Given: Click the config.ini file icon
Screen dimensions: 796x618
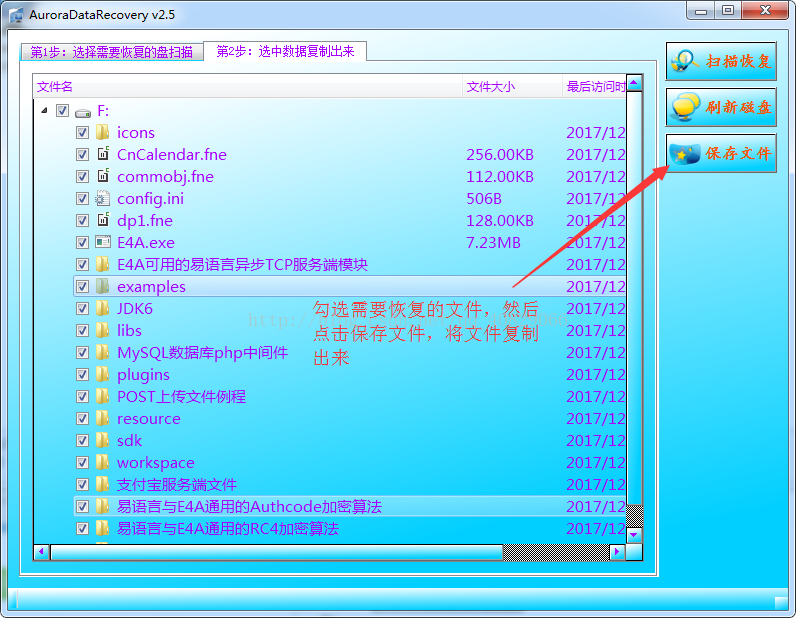Looking at the screenshot, I should 103,198.
